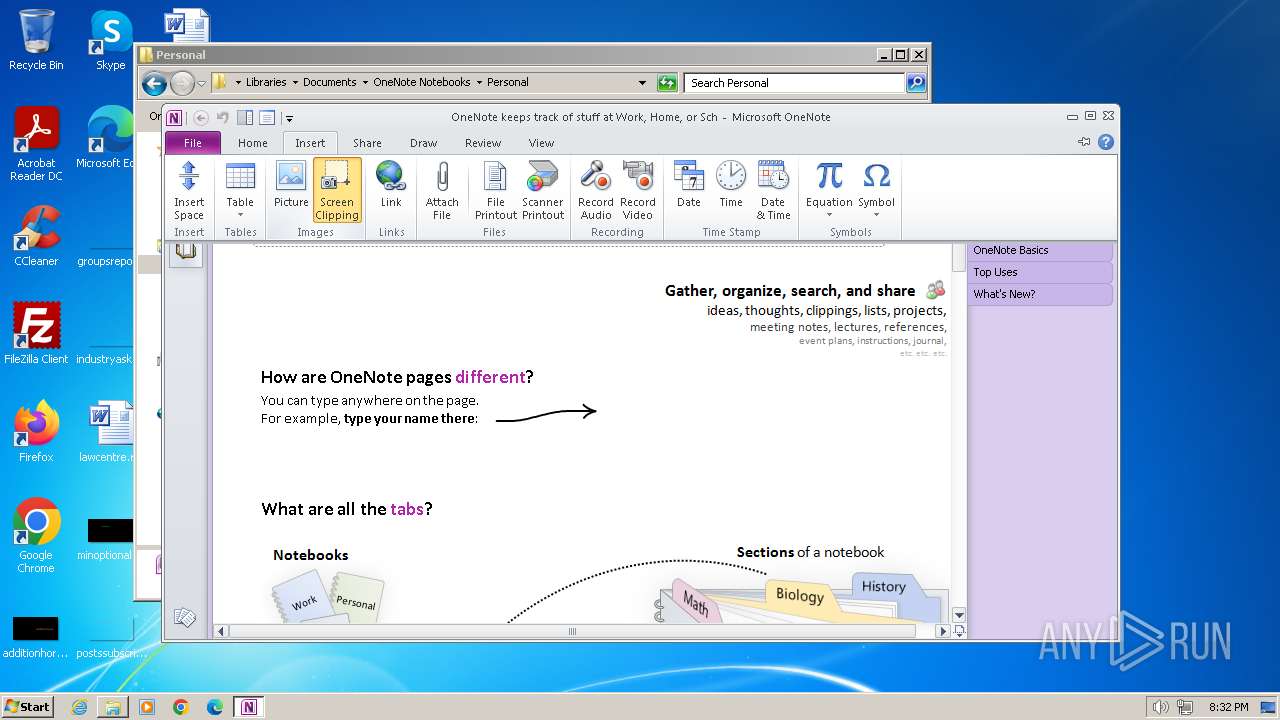
Task: Open Firefox desktop shortcut
Action: tap(36, 432)
